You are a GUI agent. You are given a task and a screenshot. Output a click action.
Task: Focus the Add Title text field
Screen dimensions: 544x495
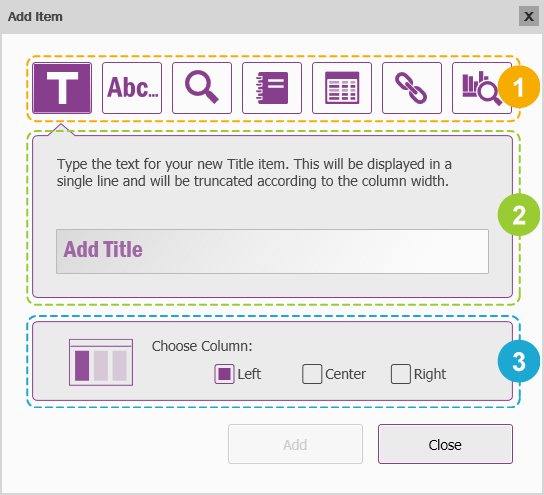click(272, 251)
